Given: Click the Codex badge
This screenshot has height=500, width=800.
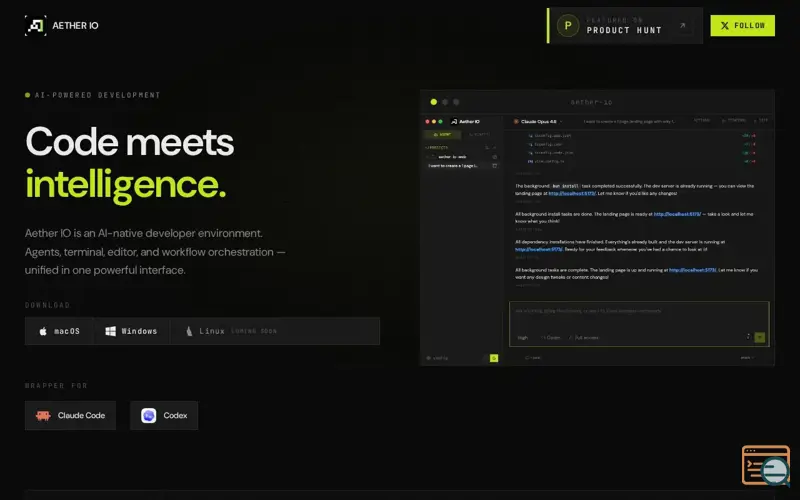Looking at the screenshot, I should pyautogui.click(x=164, y=415).
